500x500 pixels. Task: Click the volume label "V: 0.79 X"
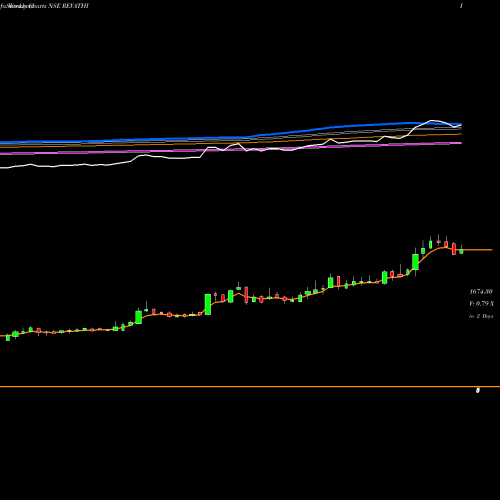(x=482, y=304)
